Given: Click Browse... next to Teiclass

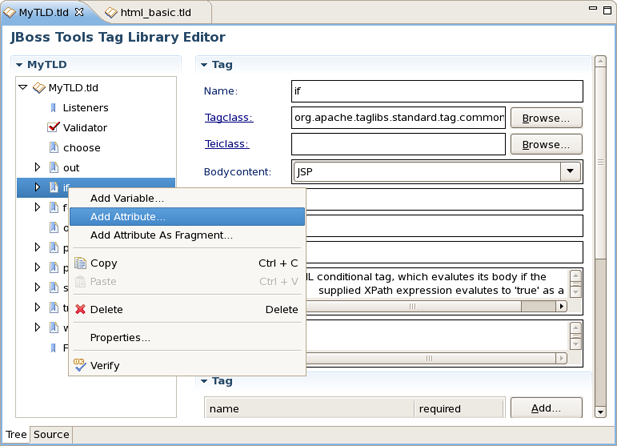Looking at the screenshot, I should (x=546, y=144).
